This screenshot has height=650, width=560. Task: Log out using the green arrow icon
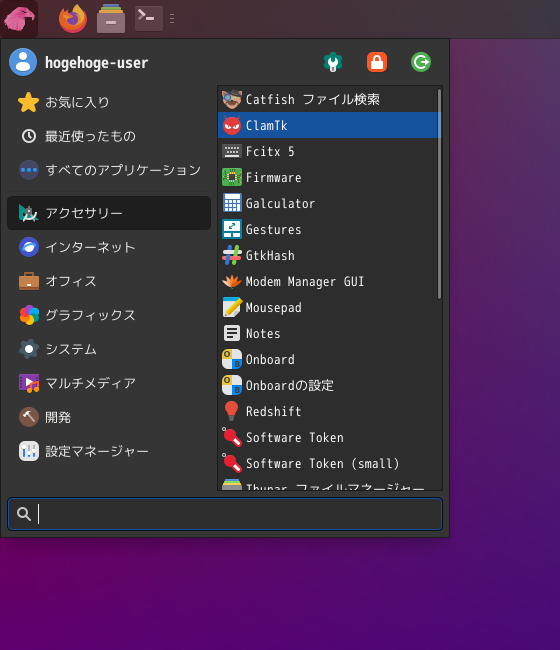[421, 62]
